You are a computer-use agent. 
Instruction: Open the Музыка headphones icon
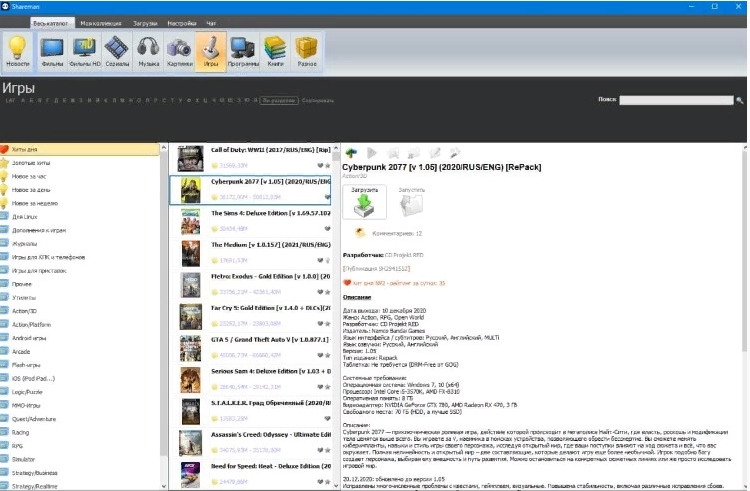click(148, 52)
